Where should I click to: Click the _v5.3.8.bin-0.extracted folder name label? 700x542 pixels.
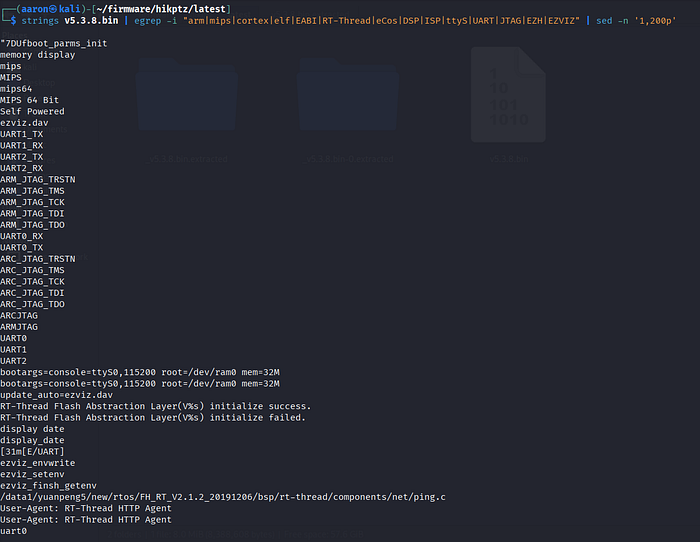(348, 159)
